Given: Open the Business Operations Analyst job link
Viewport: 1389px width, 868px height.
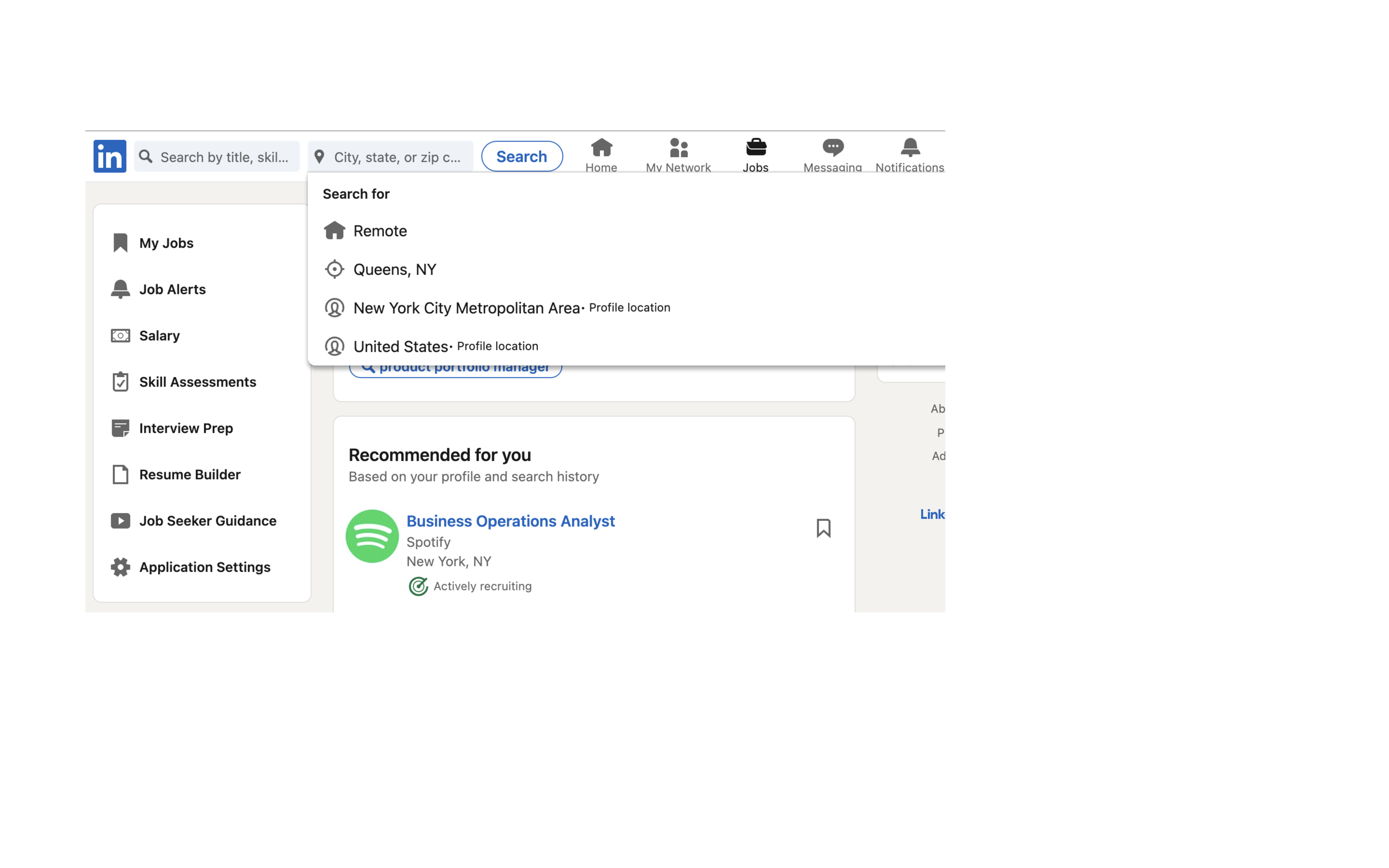Looking at the screenshot, I should pyautogui.click(x=511, y=521).
